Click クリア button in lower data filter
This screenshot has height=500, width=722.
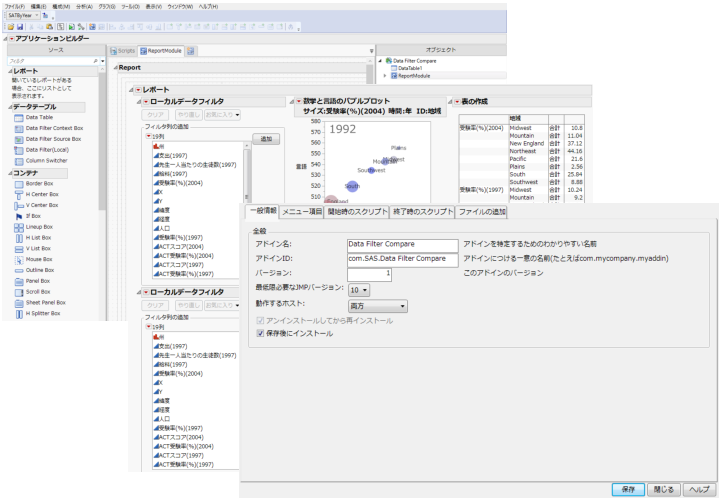pyautogui.click(x=155, y=305)
